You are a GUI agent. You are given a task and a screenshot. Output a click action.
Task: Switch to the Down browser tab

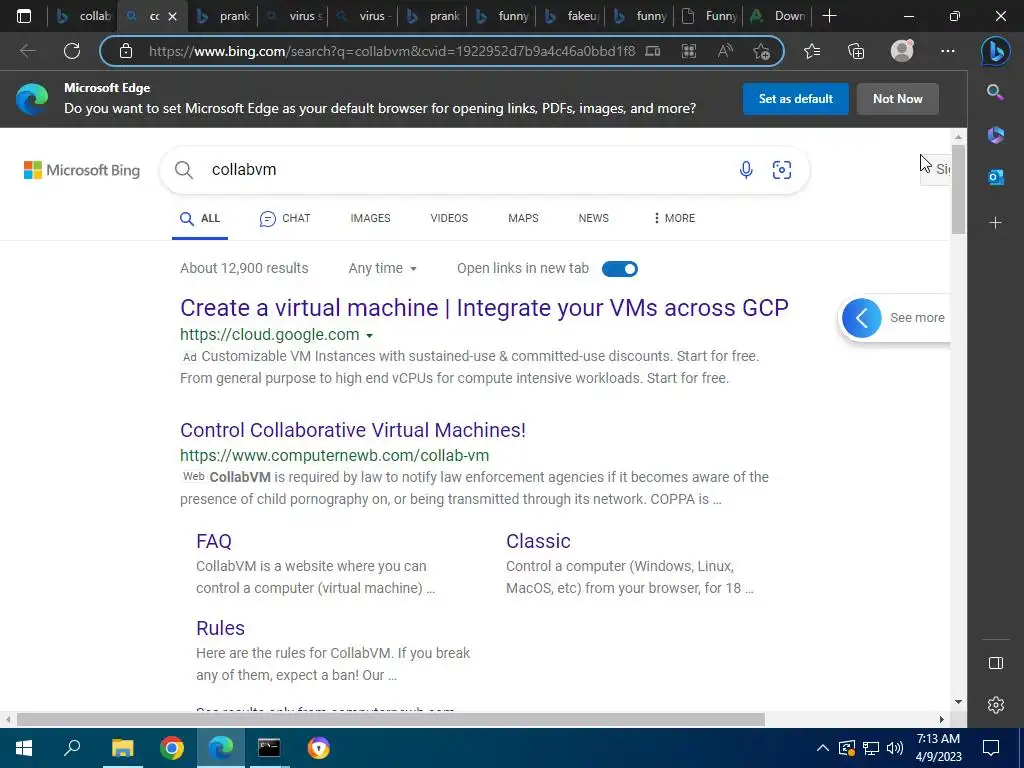[x=776, y=16]
